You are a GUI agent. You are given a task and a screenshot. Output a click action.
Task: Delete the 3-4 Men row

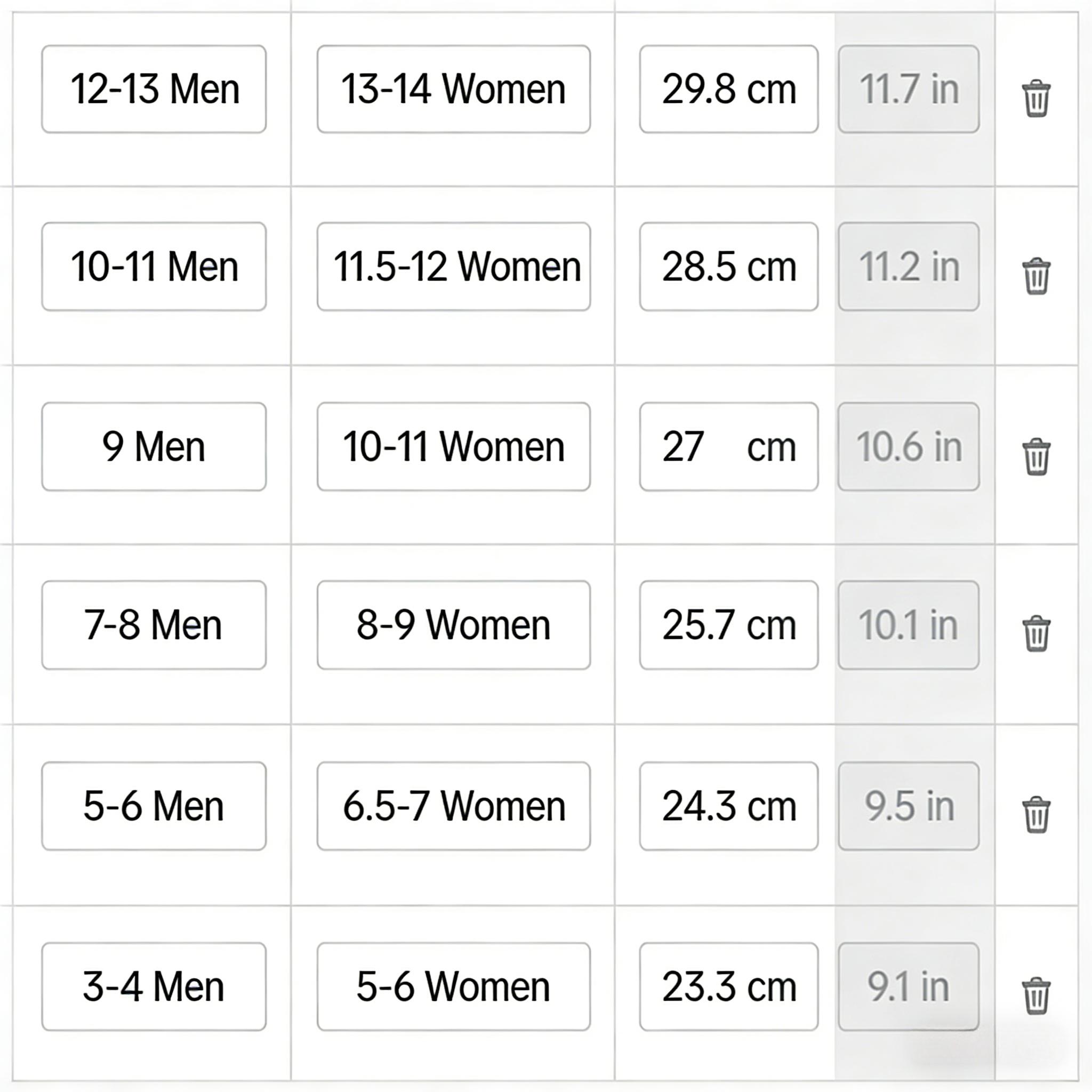pyautogui.click(x=1035, y=995)
